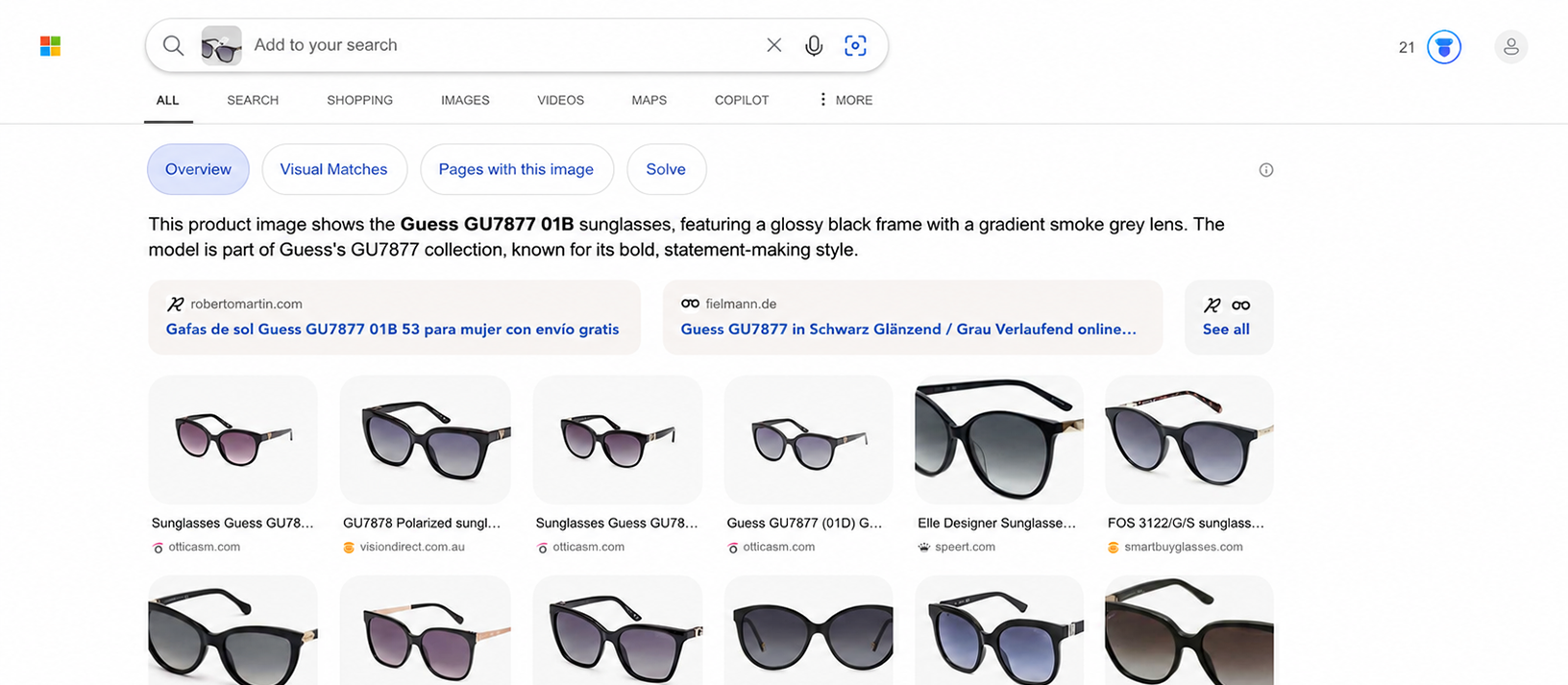Open the account profile icon

(x=1511, y=47)
